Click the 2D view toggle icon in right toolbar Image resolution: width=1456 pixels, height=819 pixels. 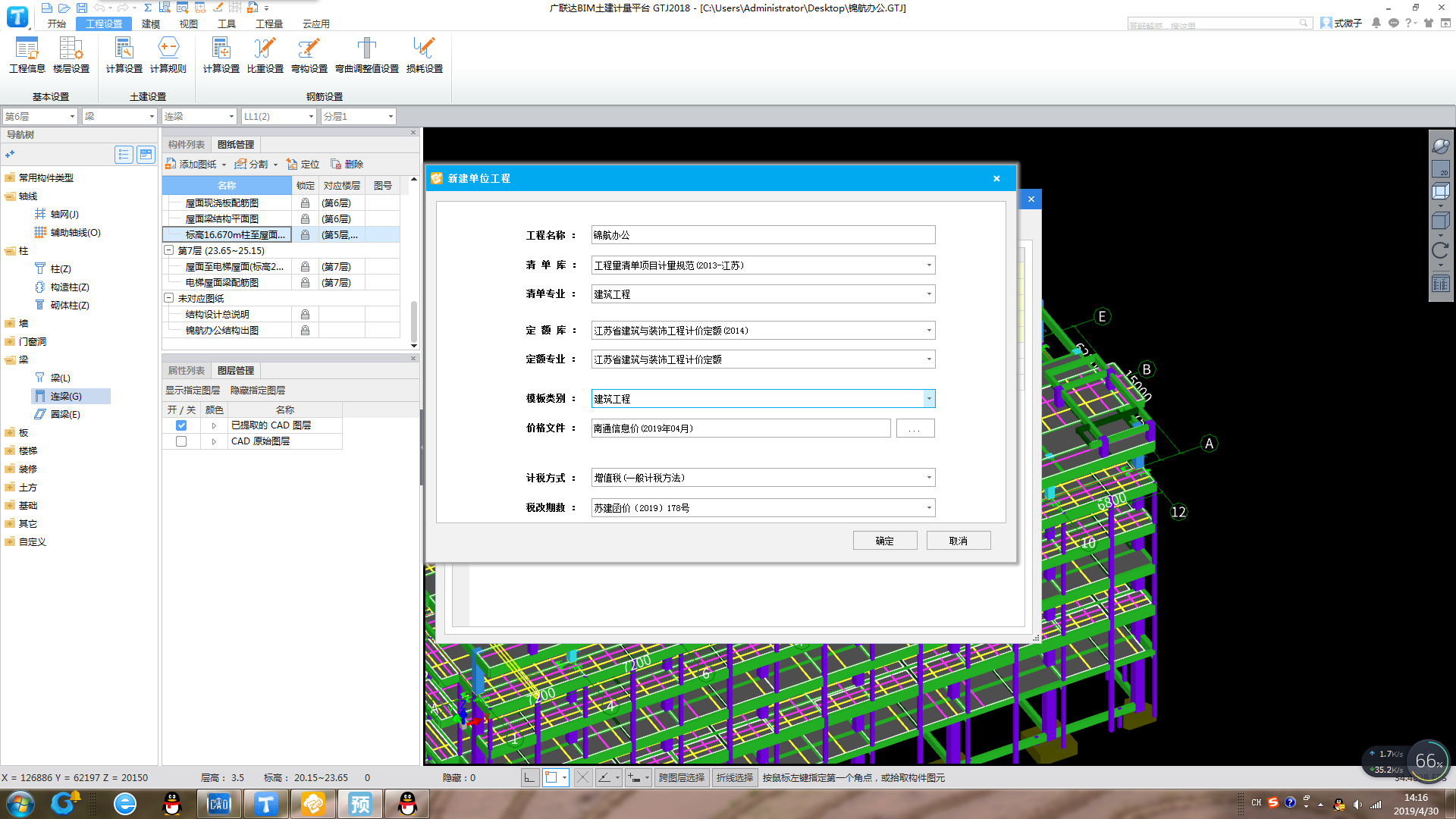pos(1440,168)
